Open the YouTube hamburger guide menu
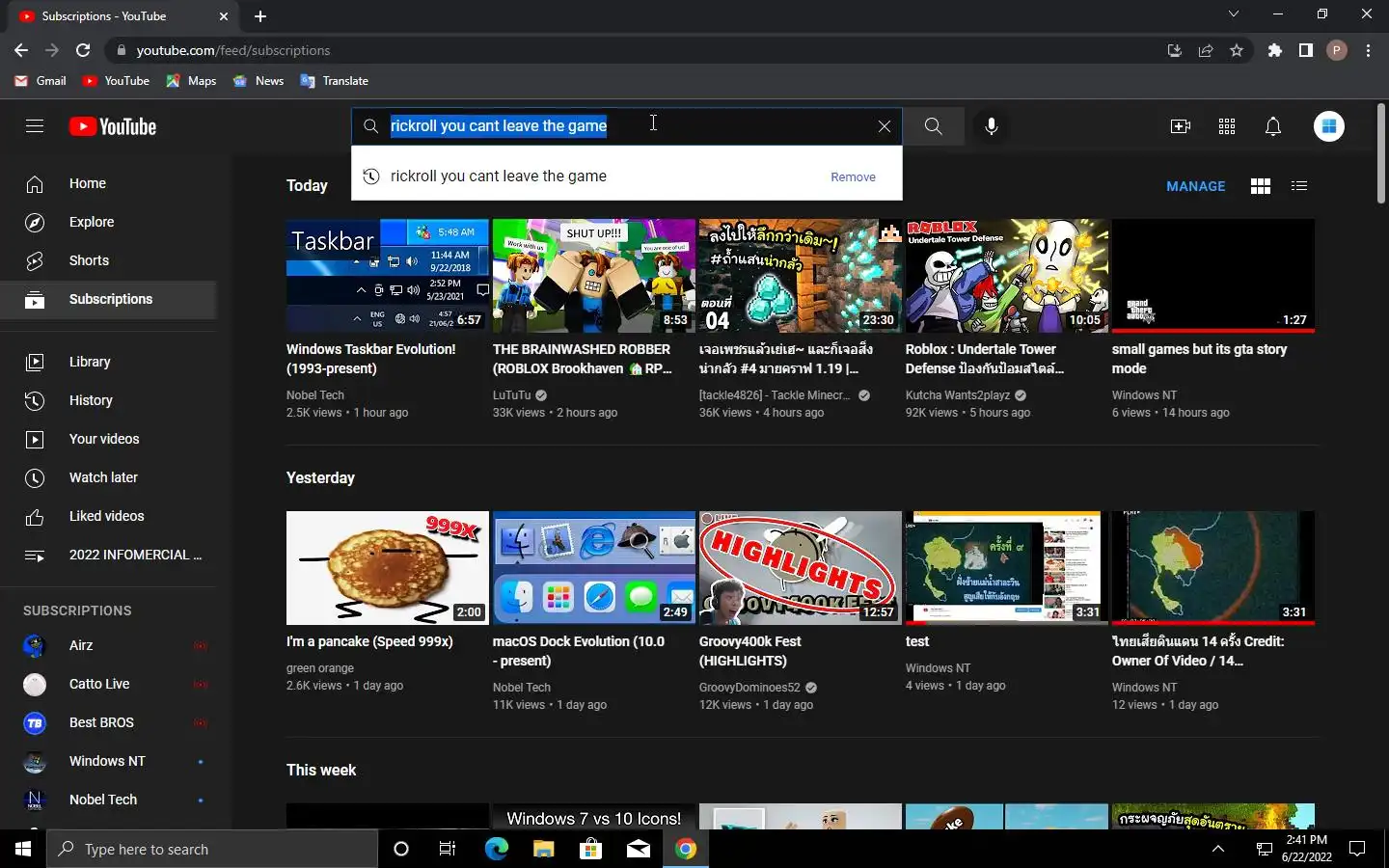1389x868 pixels. point(35,126)
